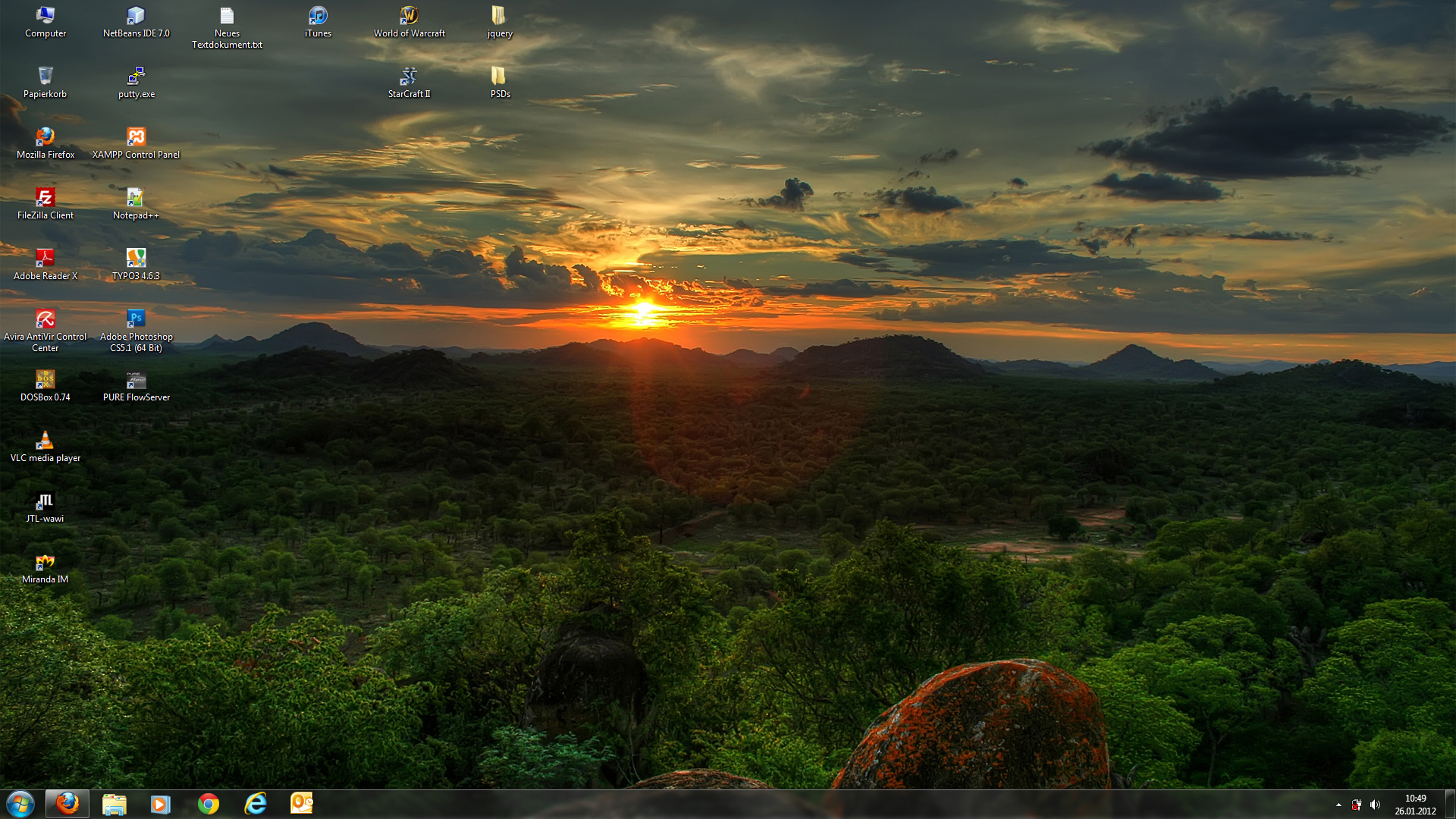Show hidden system tray icons

click(1338, 805)
